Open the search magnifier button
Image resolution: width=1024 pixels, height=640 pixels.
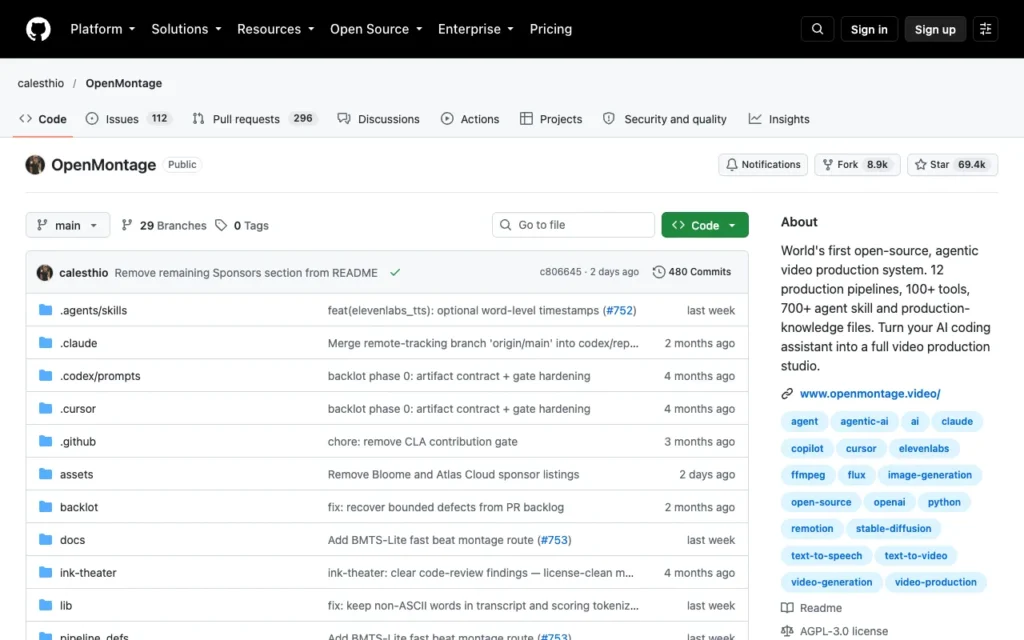[x=817, y=29]
